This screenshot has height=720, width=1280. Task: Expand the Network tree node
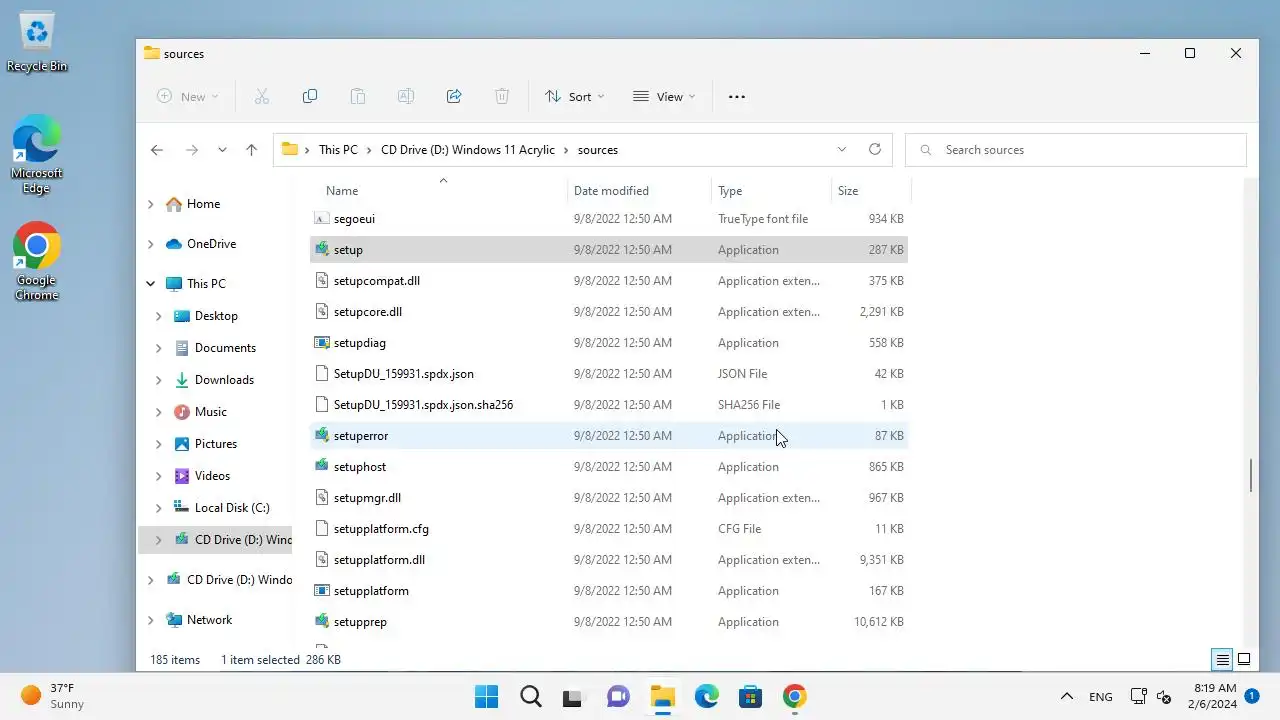tap(151, 620)
